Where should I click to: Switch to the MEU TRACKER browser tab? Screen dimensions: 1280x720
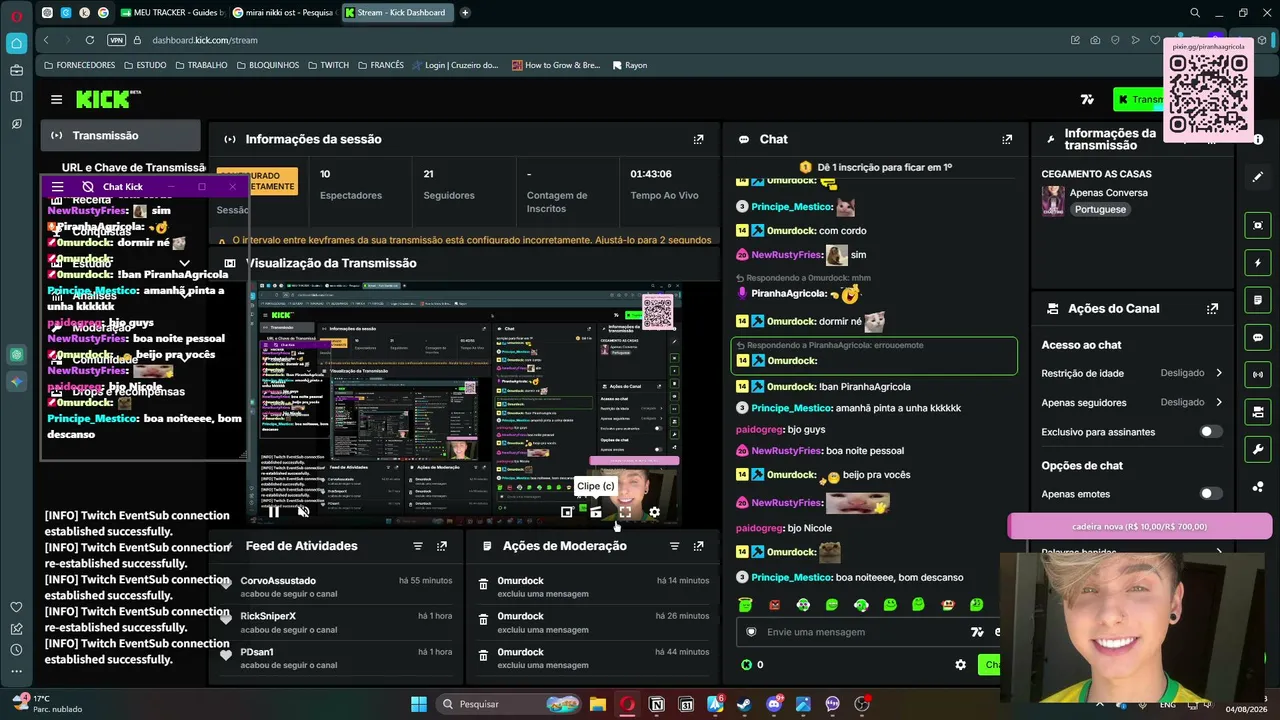(172, 13)
